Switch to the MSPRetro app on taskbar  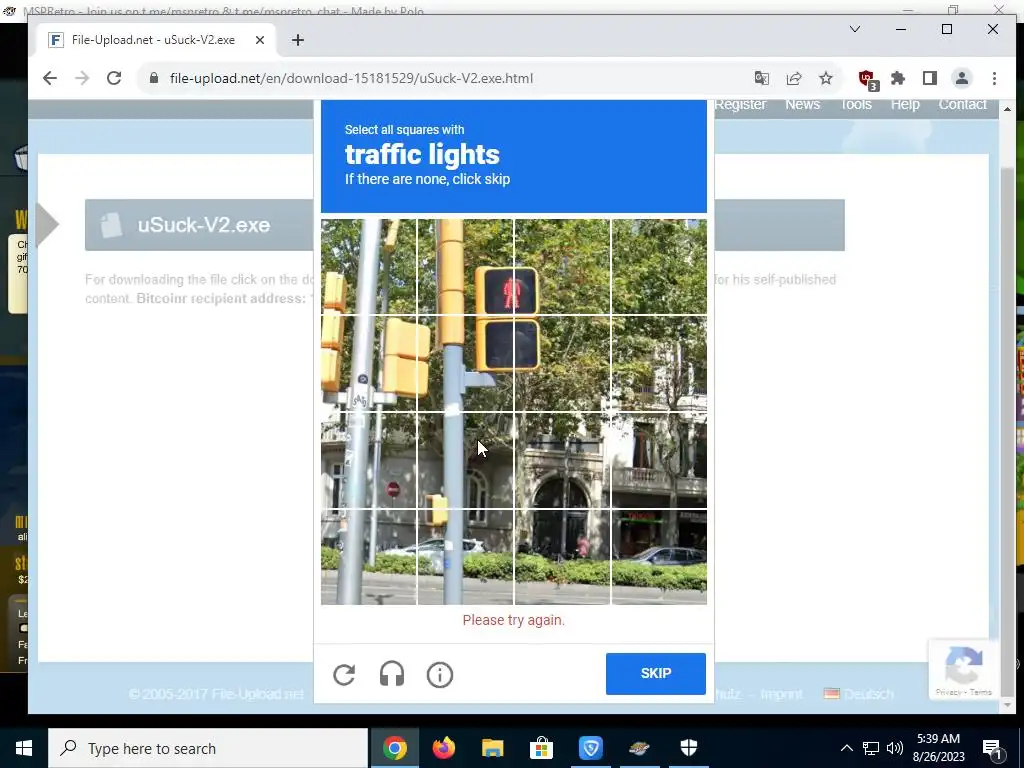(x=639, y=748)
